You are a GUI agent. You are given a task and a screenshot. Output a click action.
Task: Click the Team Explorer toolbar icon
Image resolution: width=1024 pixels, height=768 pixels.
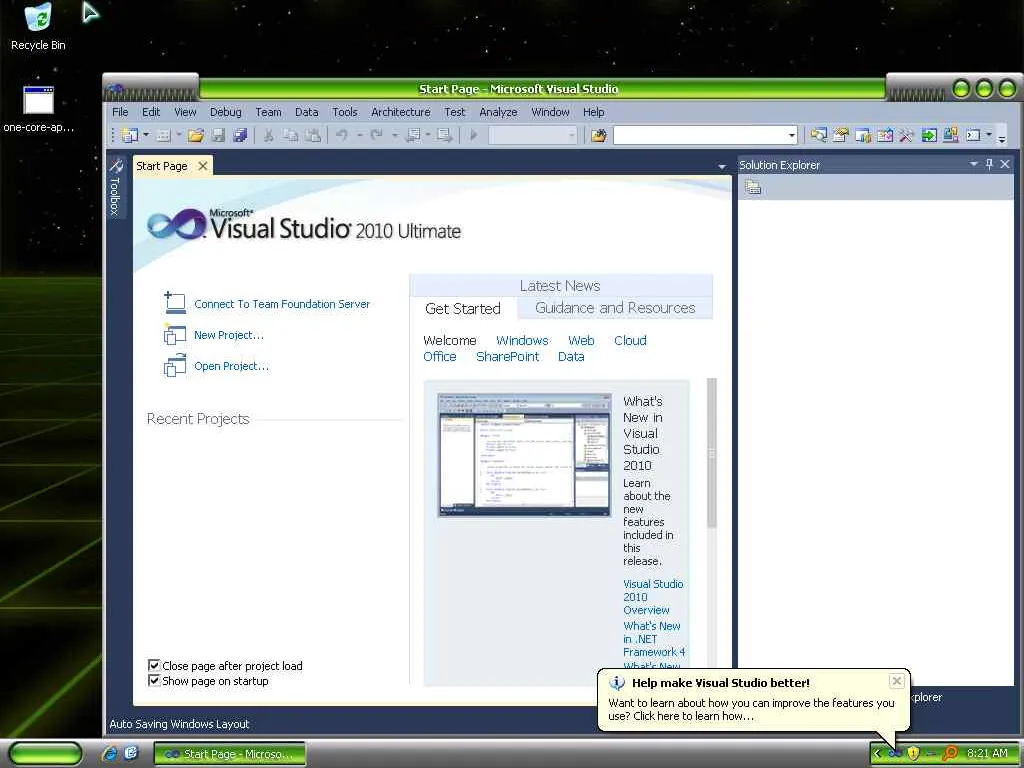tap(885, 135)
